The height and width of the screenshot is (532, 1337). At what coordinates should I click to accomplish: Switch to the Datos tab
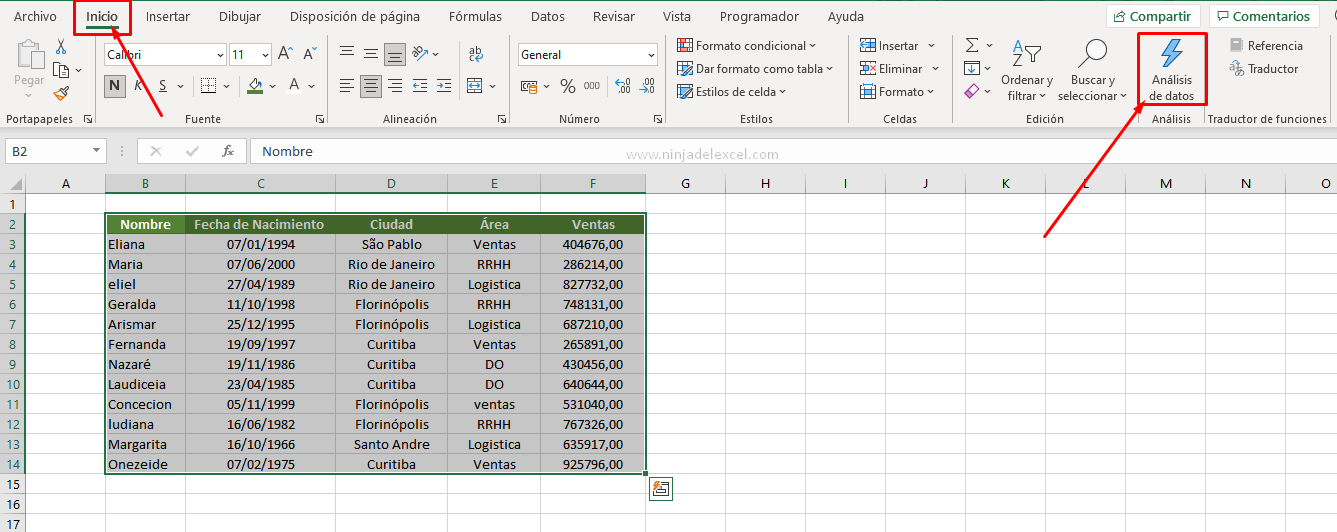coord(548,16)
